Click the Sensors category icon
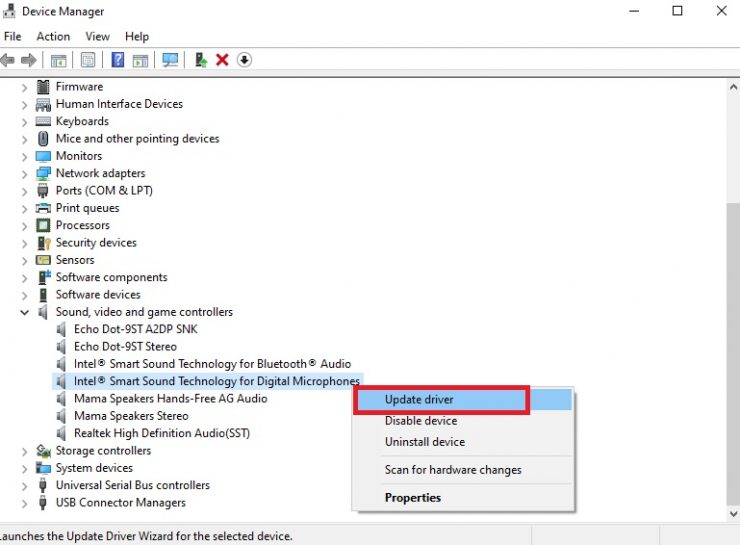740x545 pixels. [43, 260]
